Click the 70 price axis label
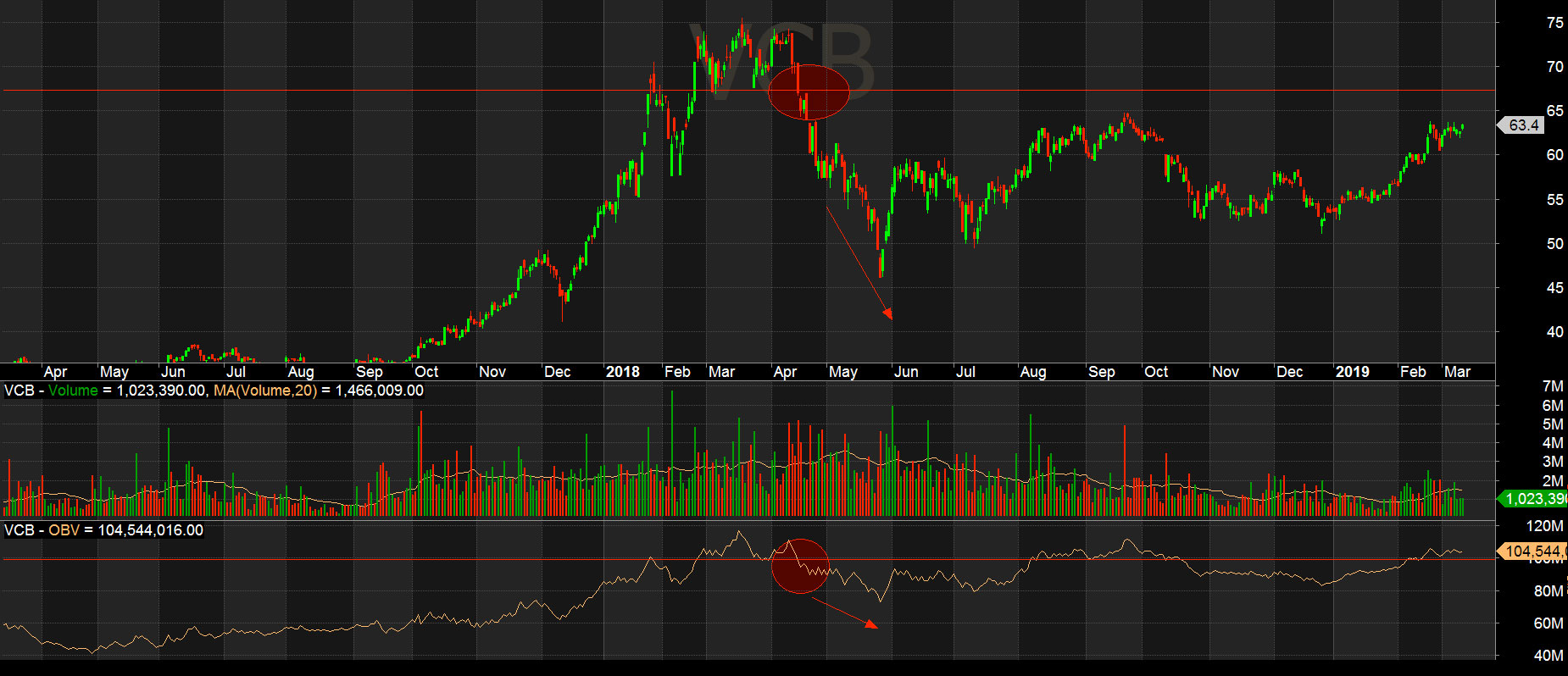1568x676 pixels. 1554,67
